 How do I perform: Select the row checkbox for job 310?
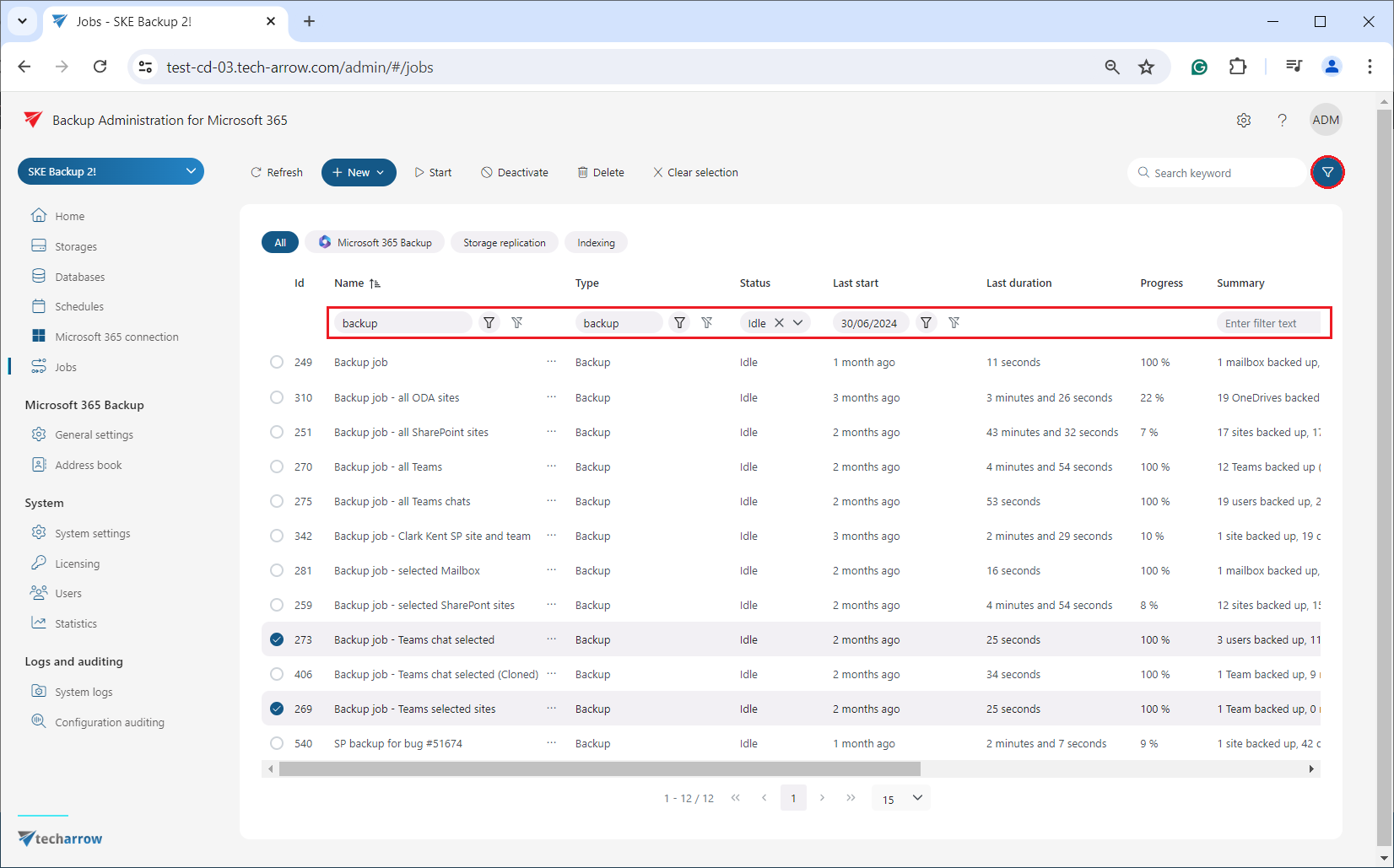pyautogui.click(x=277, y=397)
